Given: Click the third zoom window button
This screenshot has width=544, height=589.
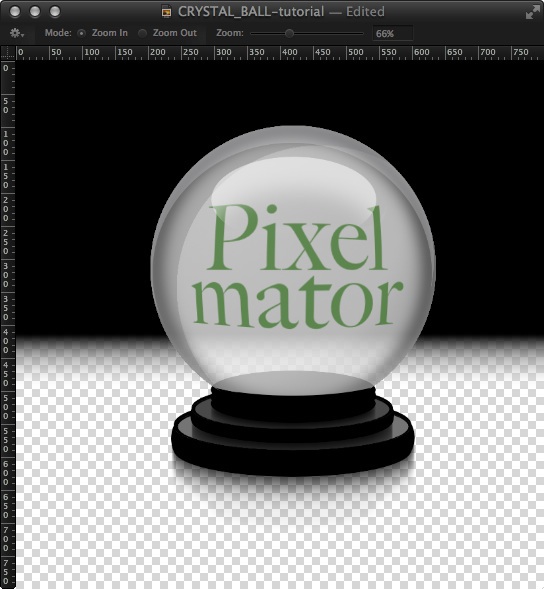Looking at the screenshot, I should (55, 12).
